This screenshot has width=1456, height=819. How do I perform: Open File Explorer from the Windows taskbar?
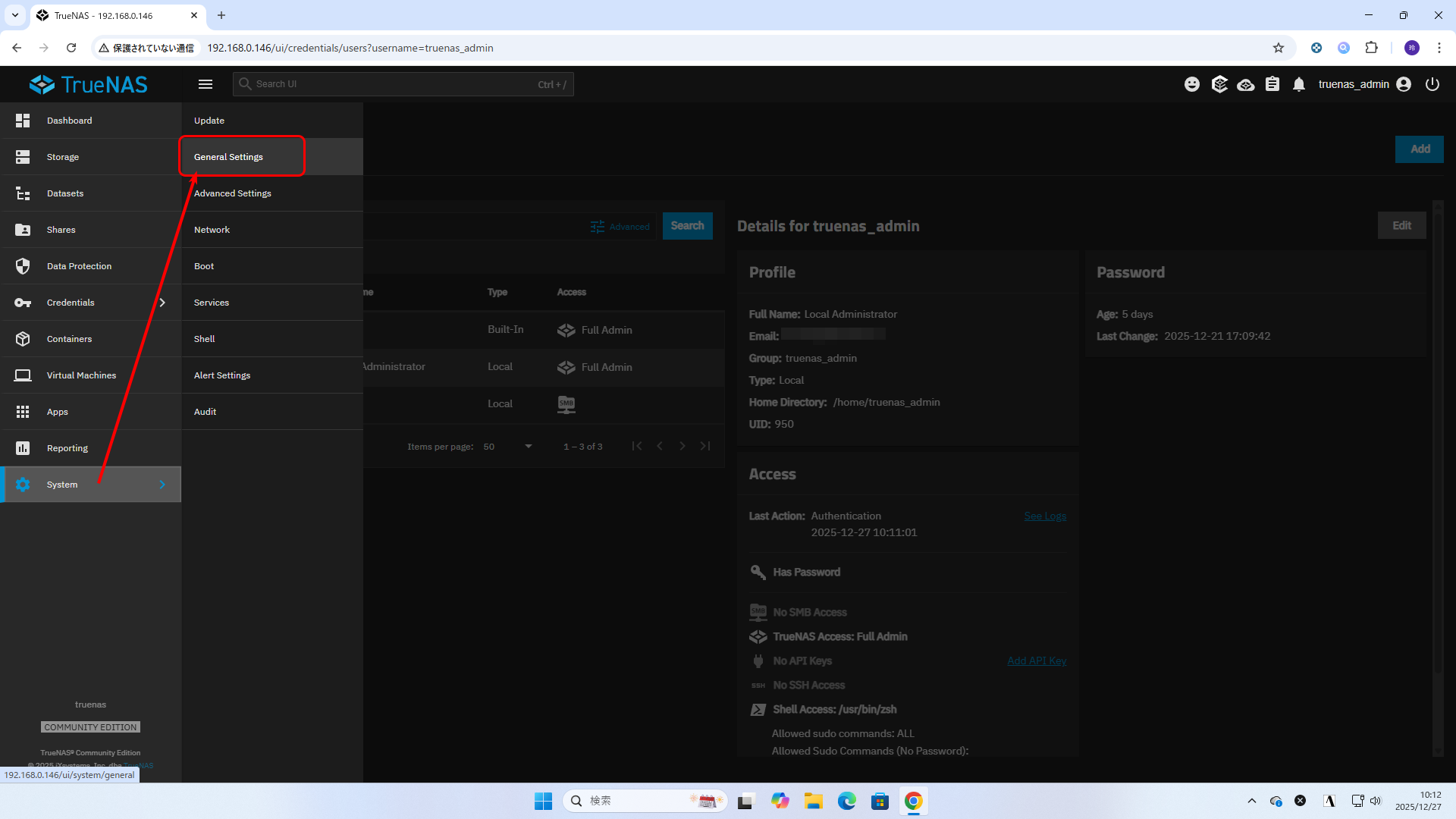click(x=814, y=801)
